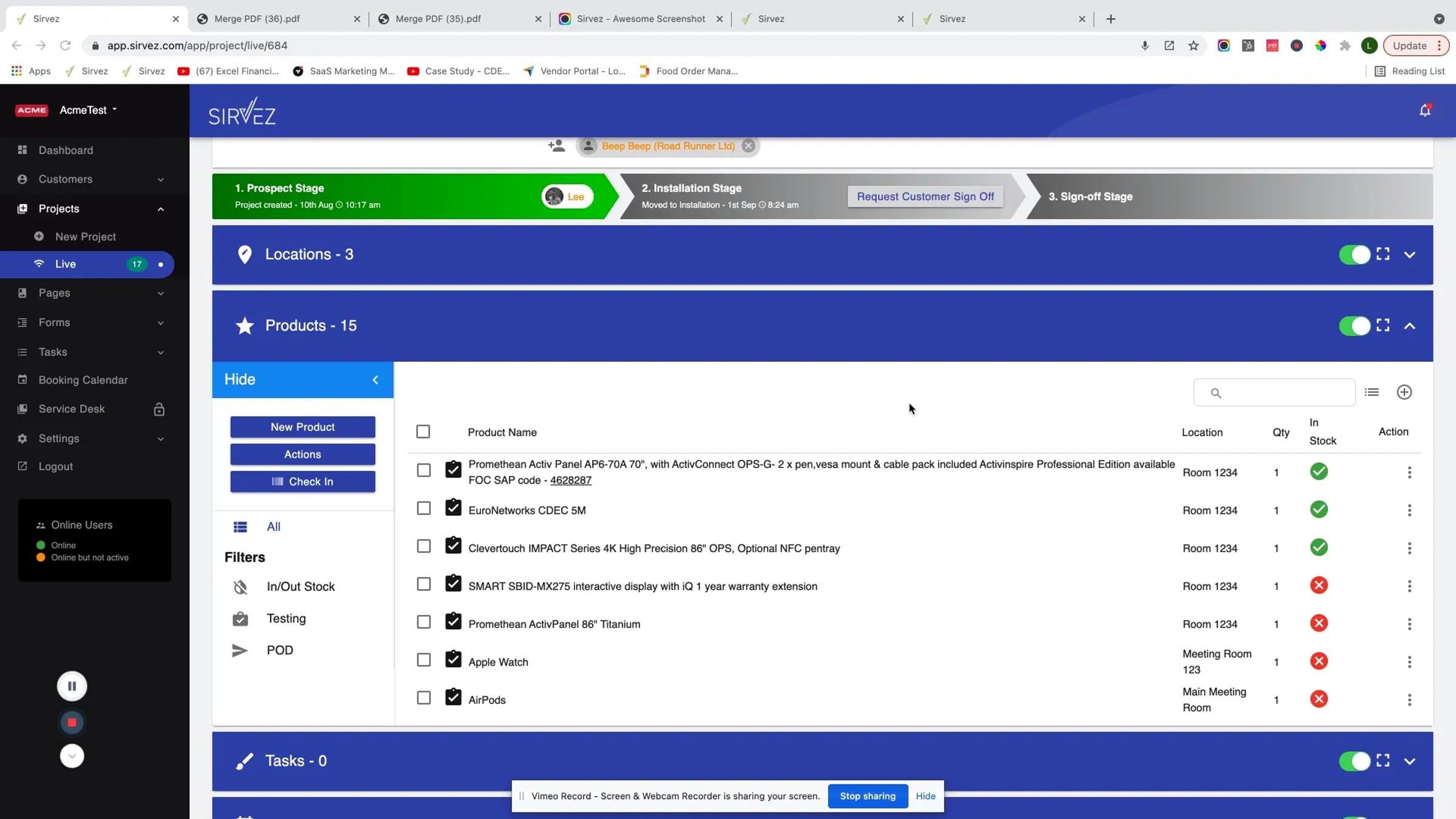Open Chrome extensions puzzle icon

click(1345, 45)
